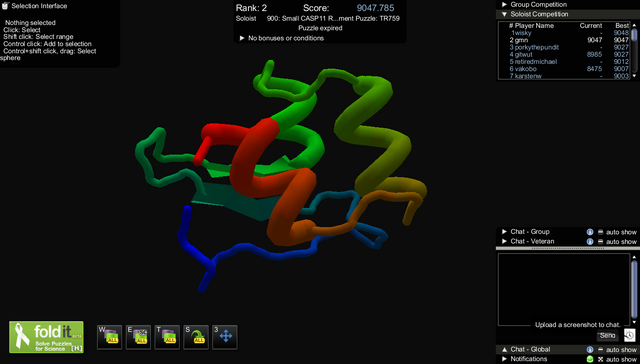This screenshot has height=364, width=640.
Task: Click the E tool button
Action: 138,337
